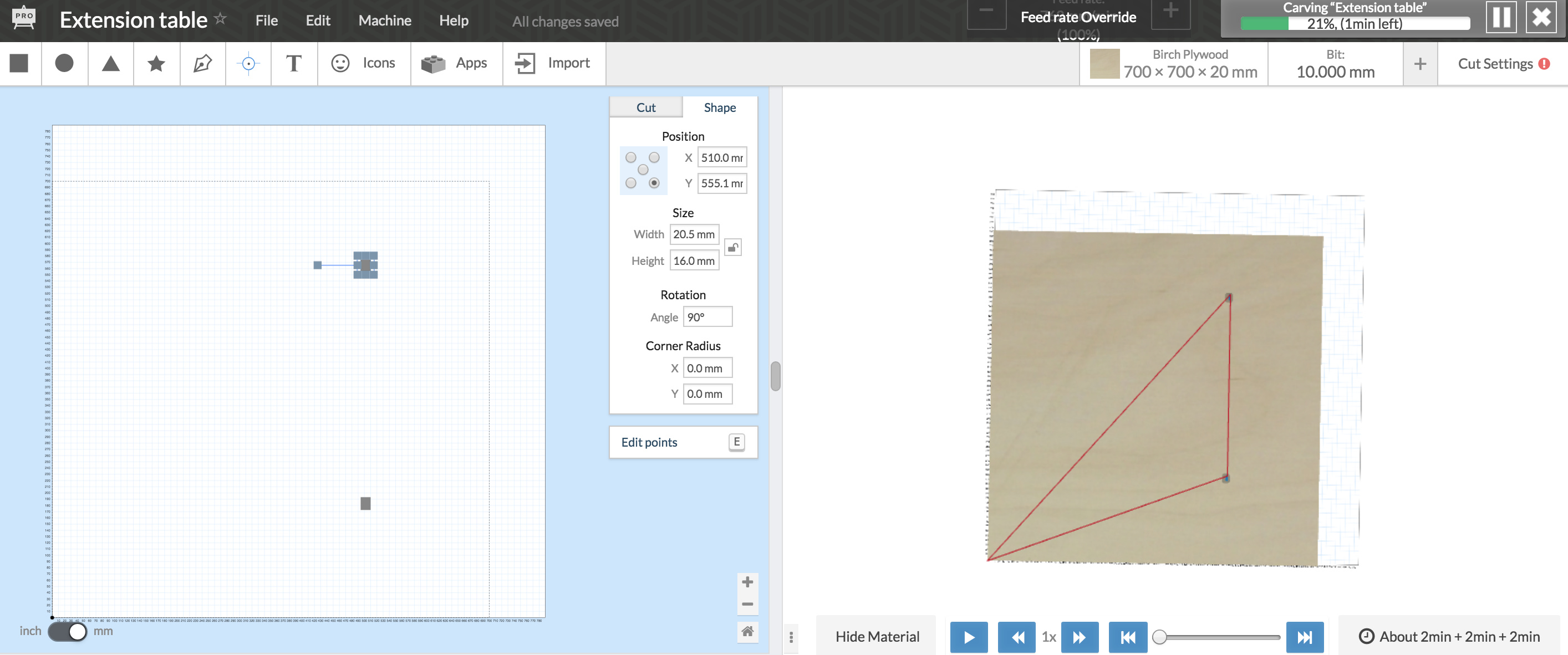Click the preview playback slider handle

(x=1159, y=636)
